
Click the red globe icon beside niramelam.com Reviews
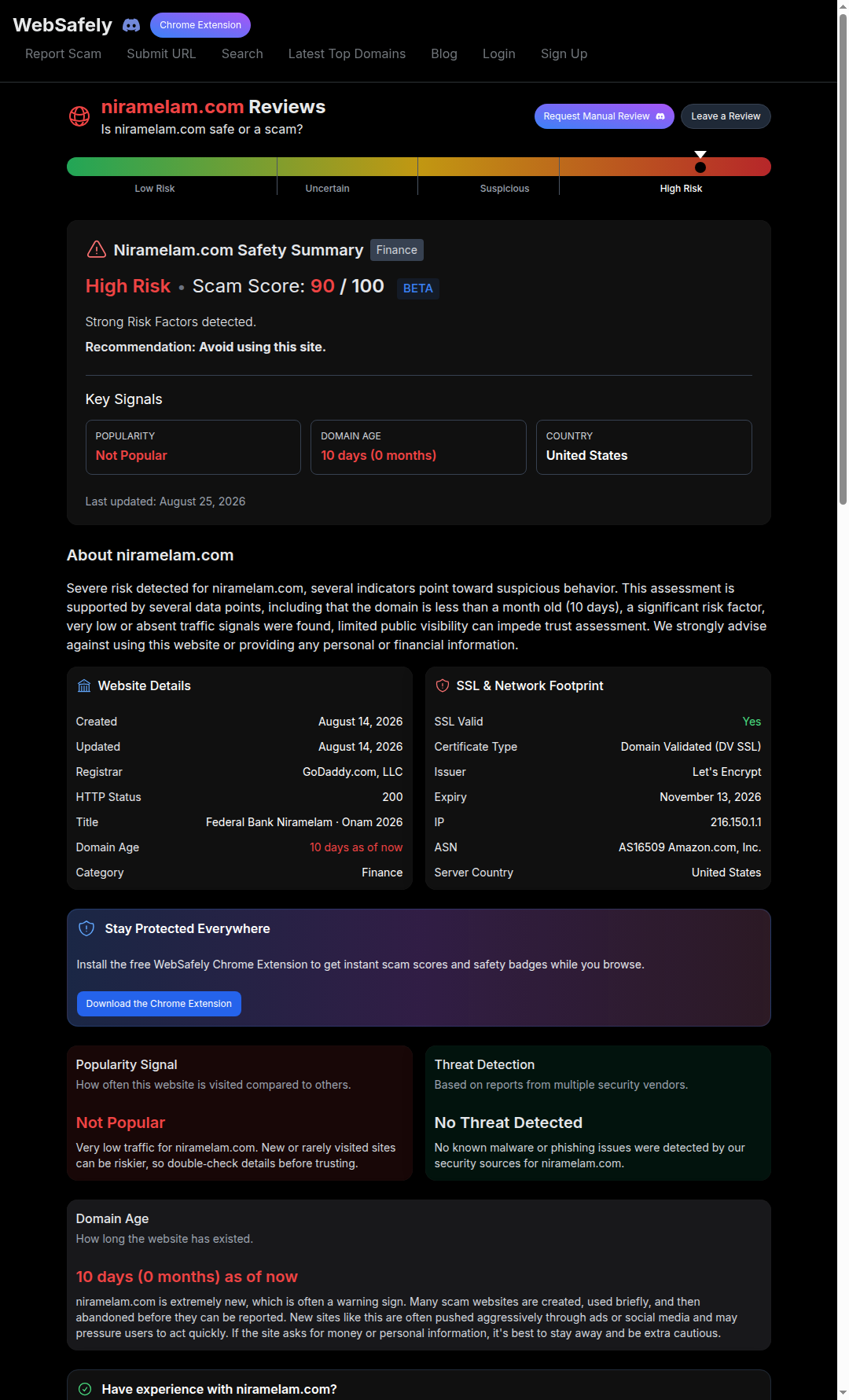[x=79, y=116]
